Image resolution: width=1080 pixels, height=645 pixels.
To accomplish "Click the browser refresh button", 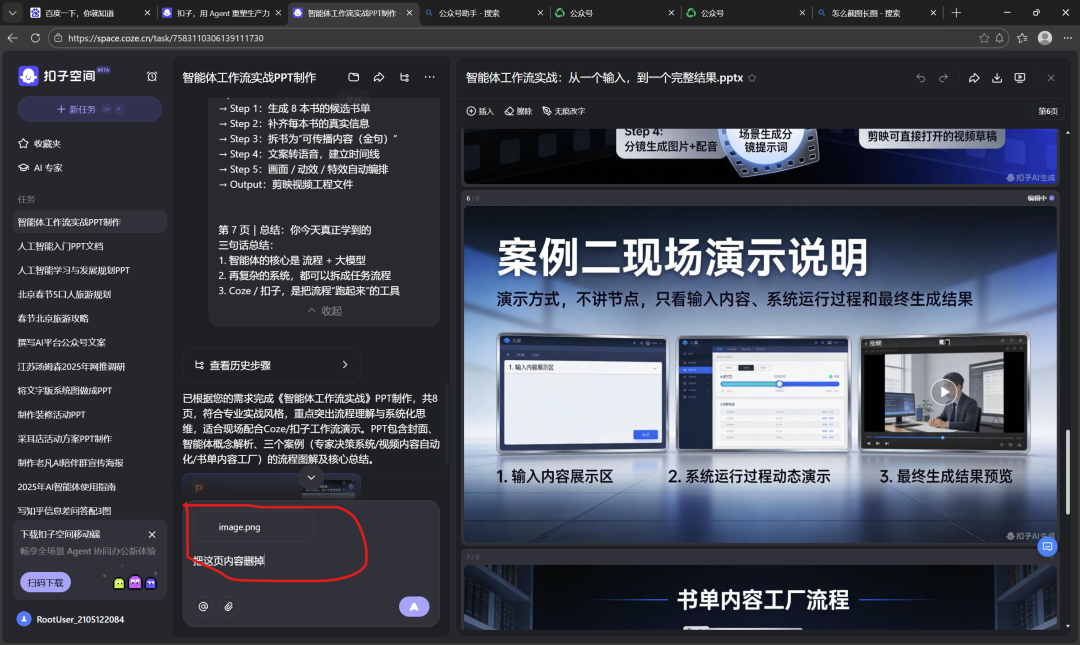I will click(x=35, y=38).
